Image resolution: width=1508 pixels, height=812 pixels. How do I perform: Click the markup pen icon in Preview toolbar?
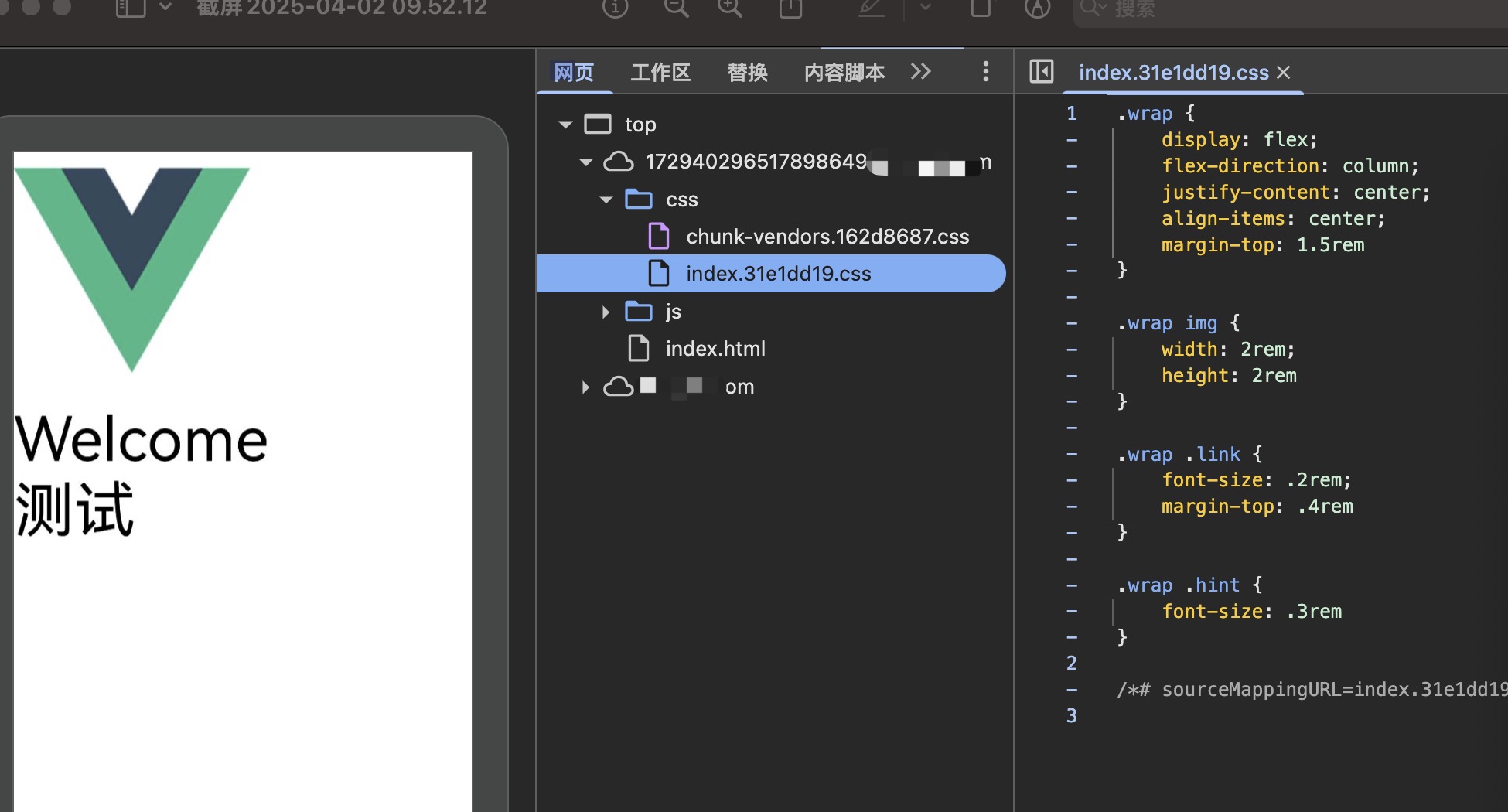(872, 8)
